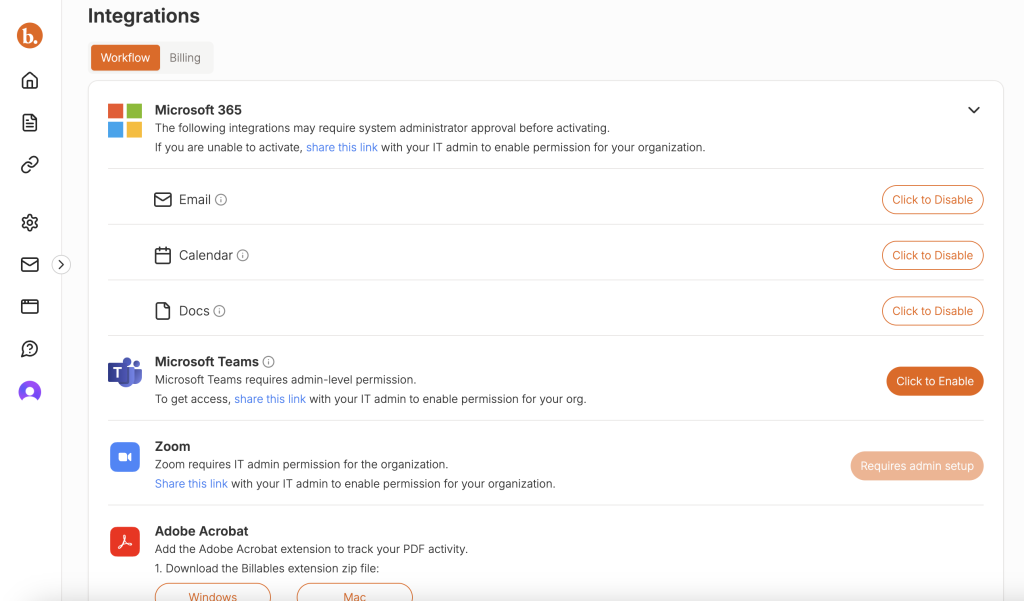Disable the Email integration
This screenshot has width=1024, height=601.
[x=932, y=200]
